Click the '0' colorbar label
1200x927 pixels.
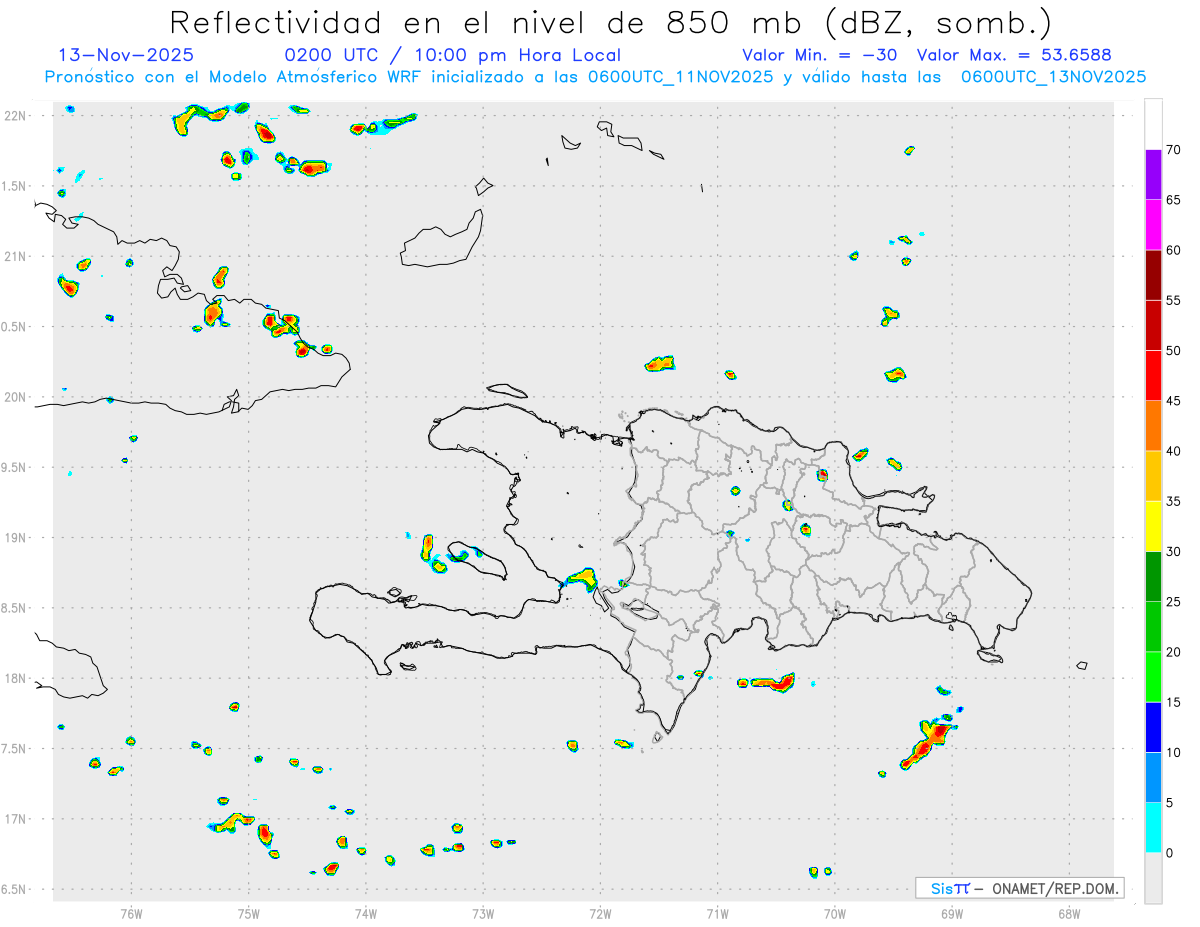pyautogui.click(x=1170, y=853)
